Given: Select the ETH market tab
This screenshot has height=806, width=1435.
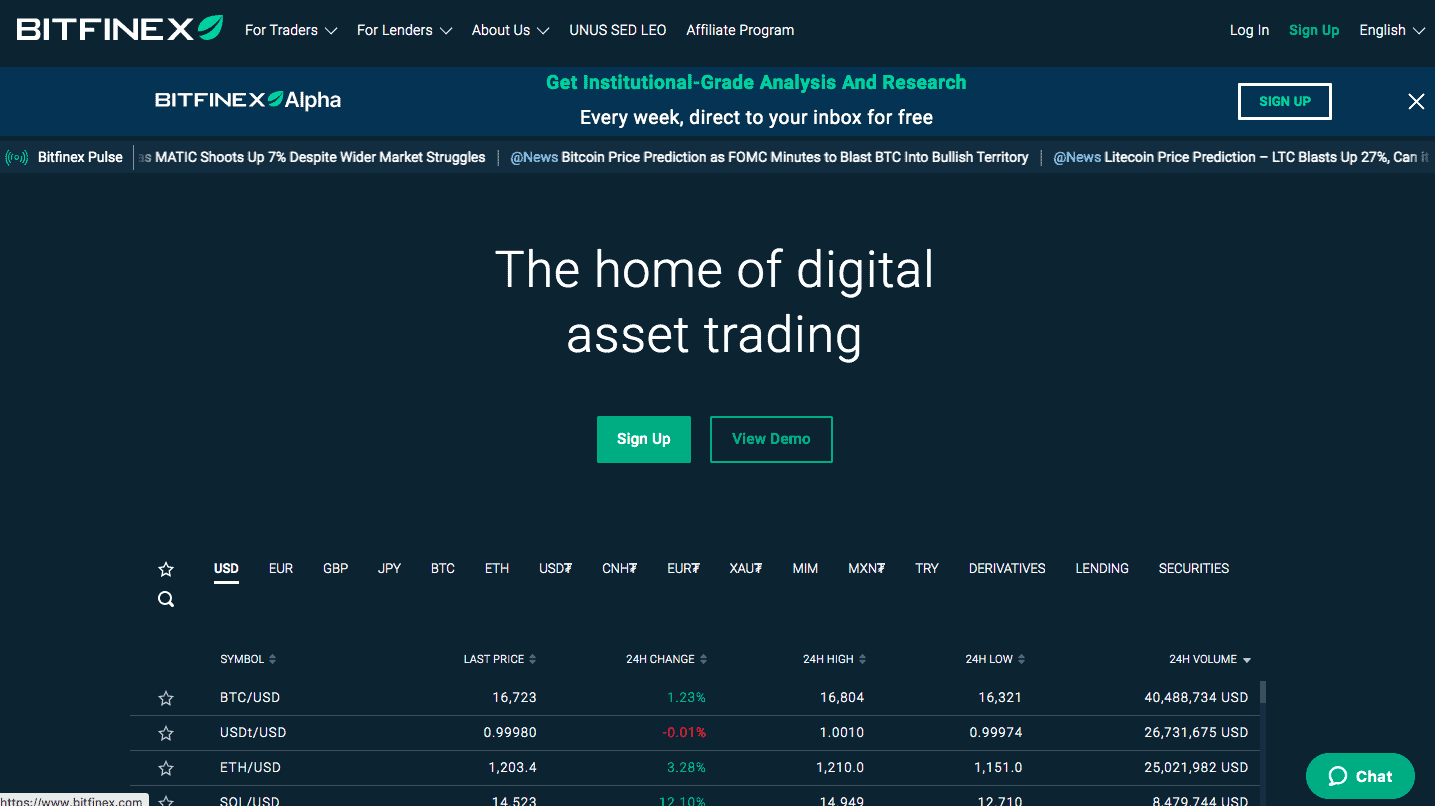Looking at the screenshot, I should (x=497, y=568).
